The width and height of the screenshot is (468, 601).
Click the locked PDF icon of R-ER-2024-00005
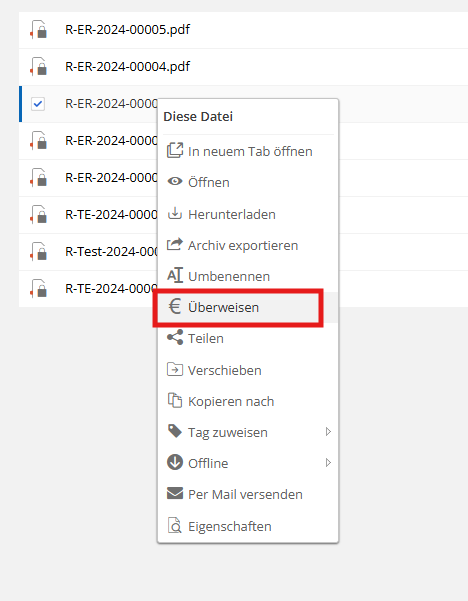pos(39,30)
